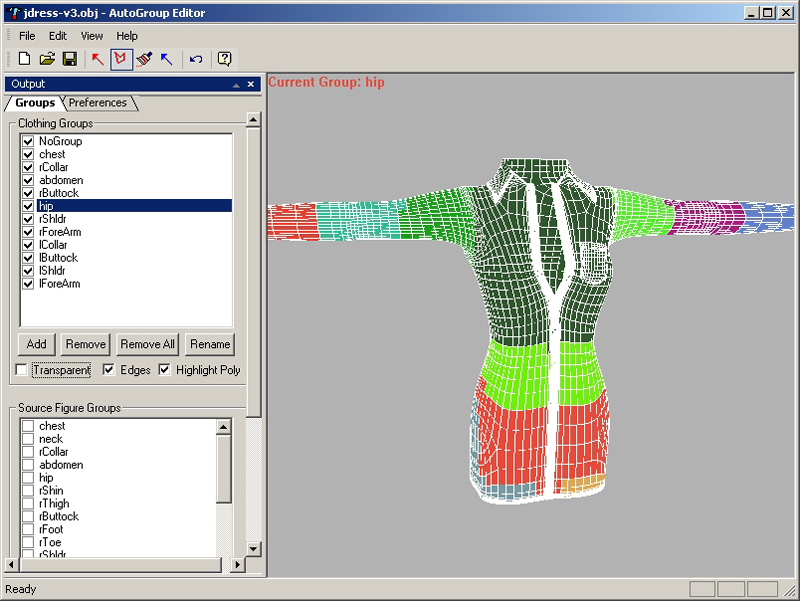Select lButtock in Clothing Groups list
This screenshot has height=601, width=800.
coord(59,258)
